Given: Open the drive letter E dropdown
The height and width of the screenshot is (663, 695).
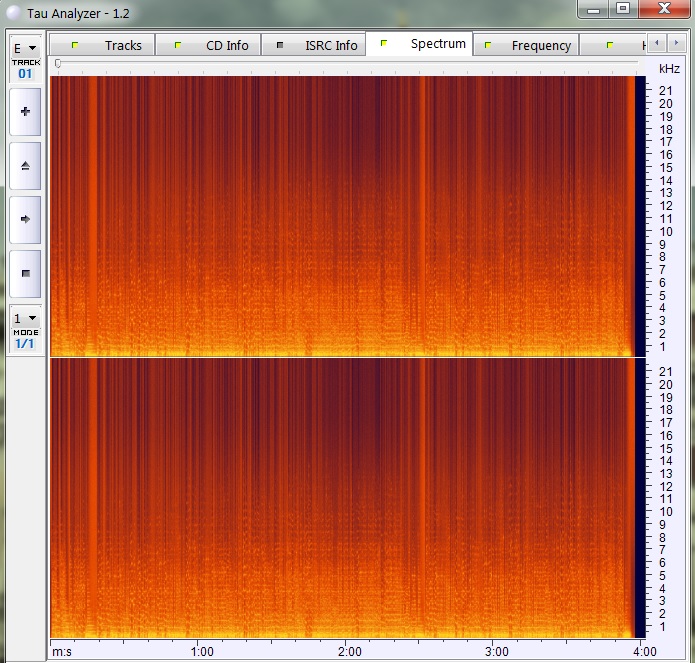Looking at the screenshot, I should coord(25,48).
